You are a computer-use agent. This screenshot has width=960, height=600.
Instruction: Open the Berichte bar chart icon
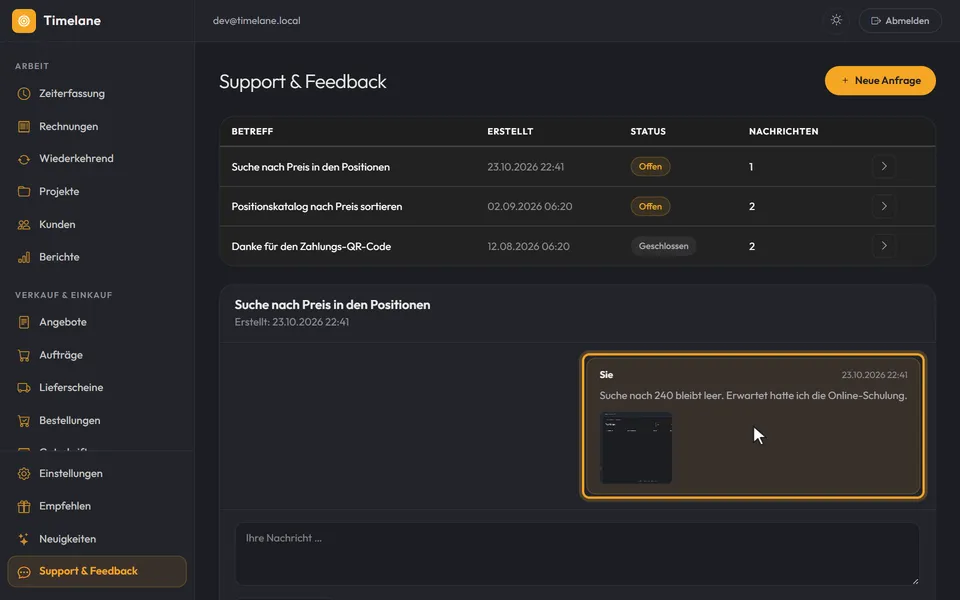click(x=24, y=257)
